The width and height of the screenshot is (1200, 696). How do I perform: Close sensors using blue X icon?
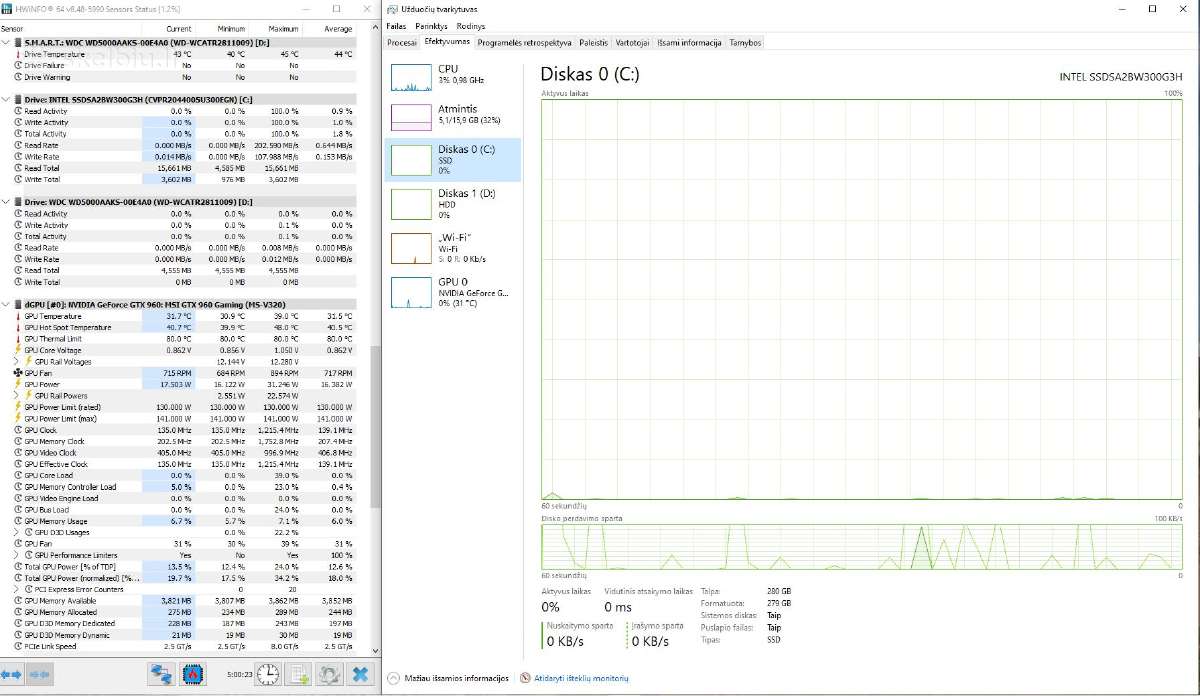tap(361, 675)
